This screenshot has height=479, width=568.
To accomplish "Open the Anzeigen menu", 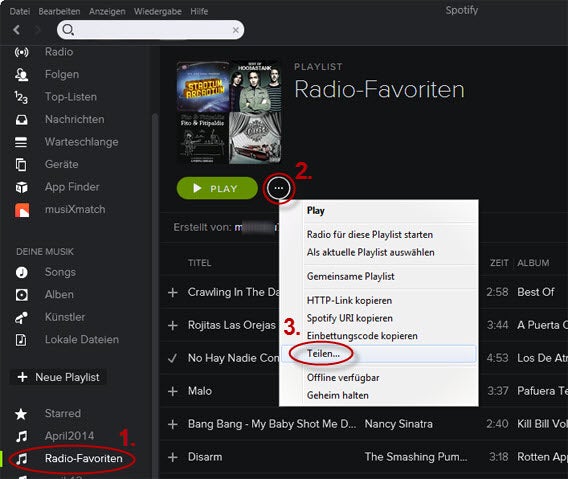I will (107, 12).
